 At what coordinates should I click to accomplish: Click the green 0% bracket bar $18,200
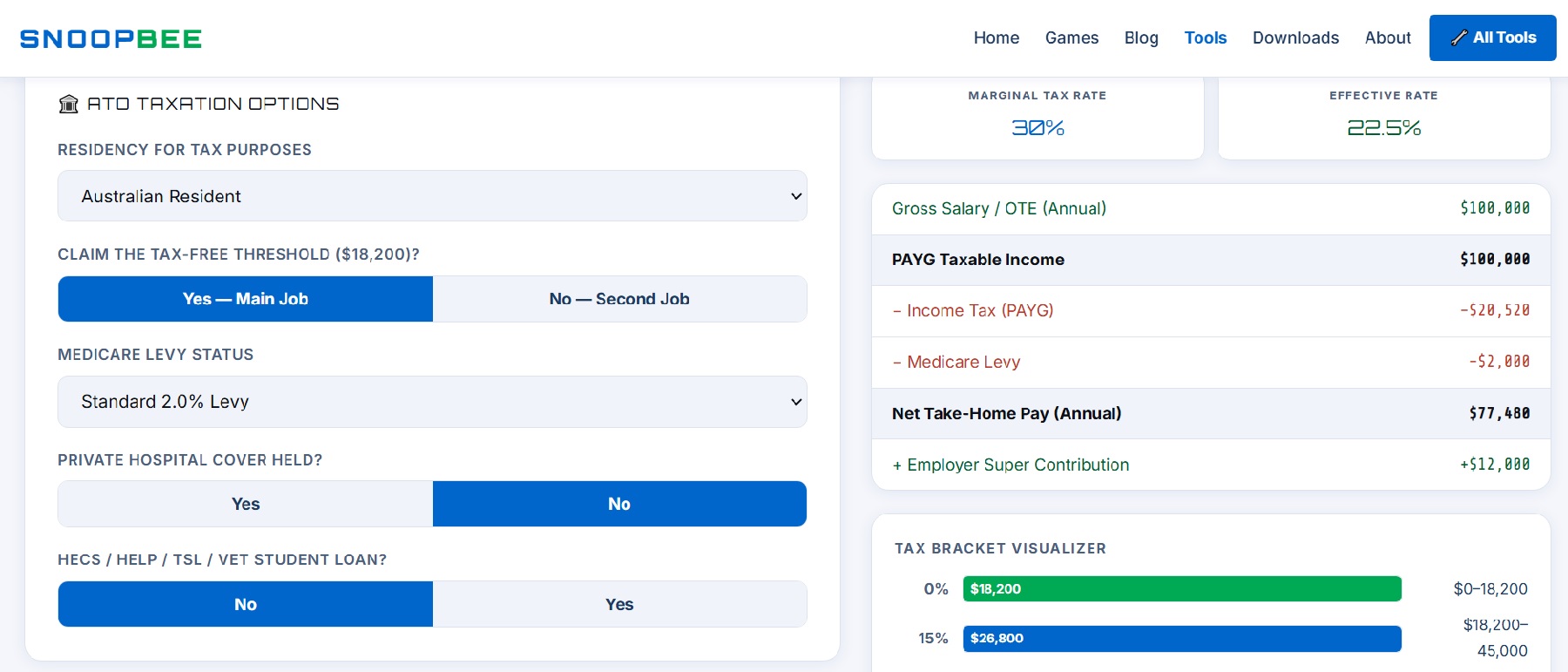pos(1182,589)
